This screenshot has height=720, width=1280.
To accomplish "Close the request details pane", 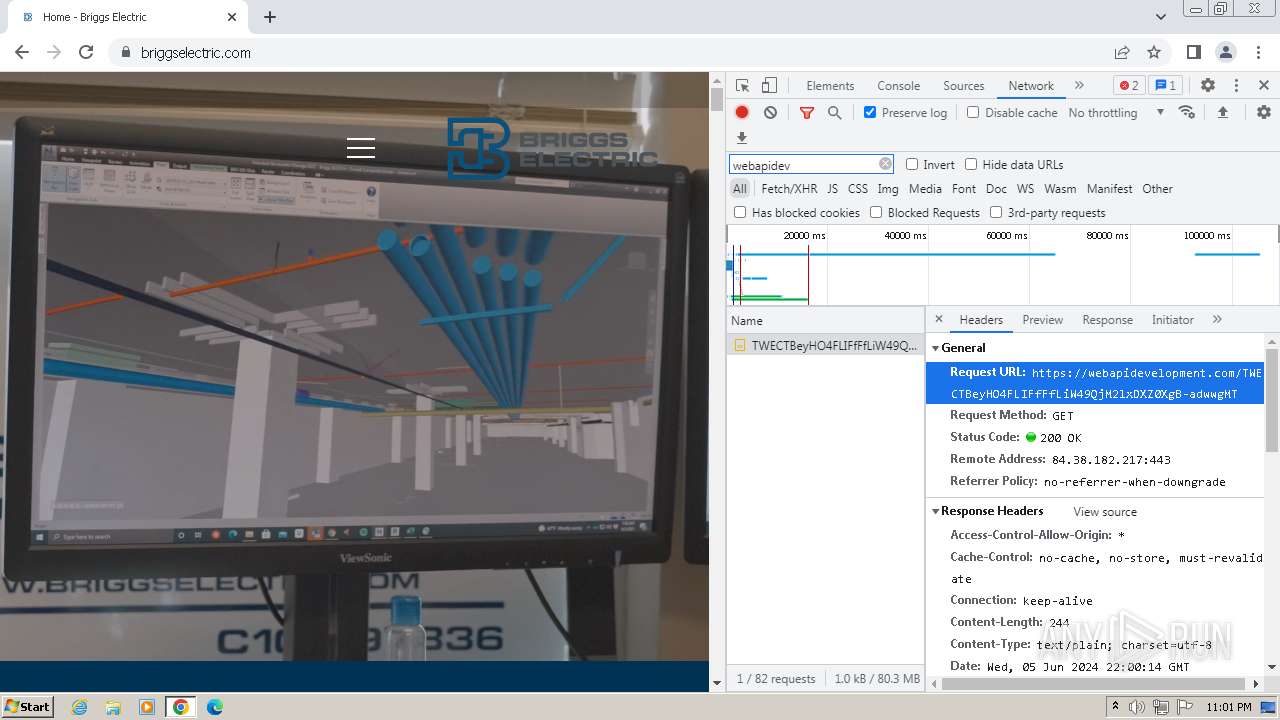I will point(938,320).
